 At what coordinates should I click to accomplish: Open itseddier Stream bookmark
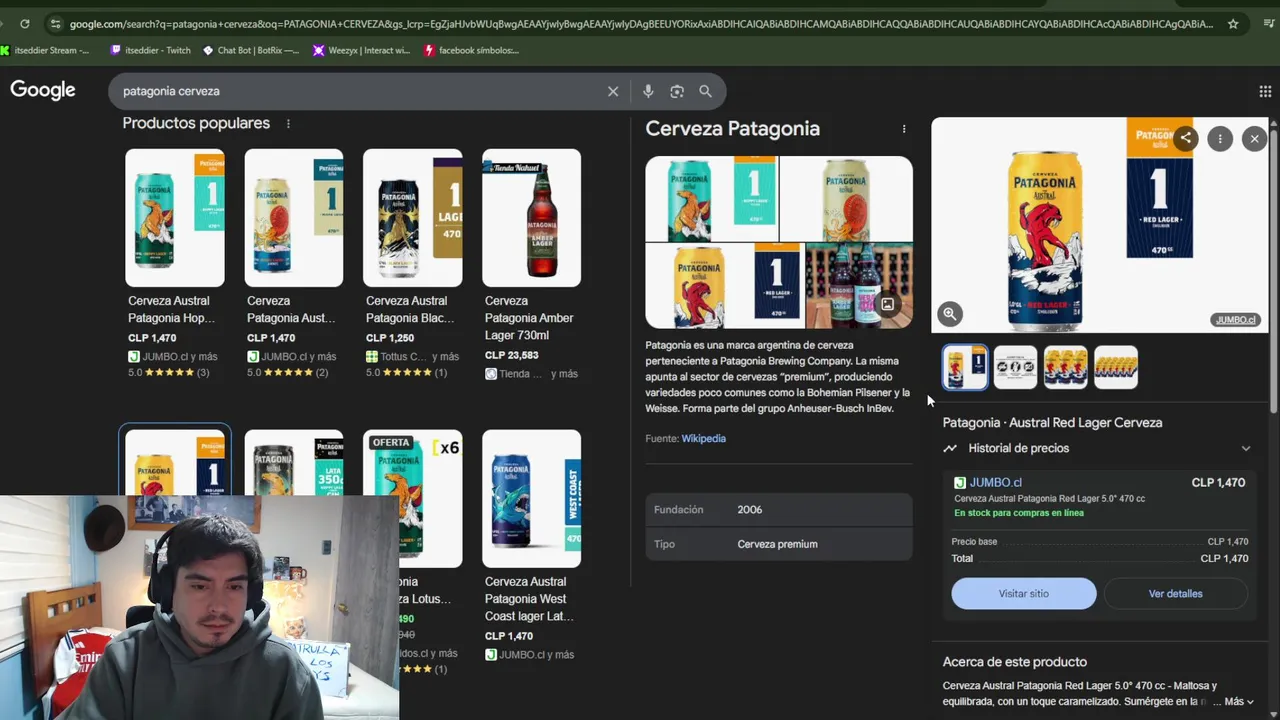point(45,50)
